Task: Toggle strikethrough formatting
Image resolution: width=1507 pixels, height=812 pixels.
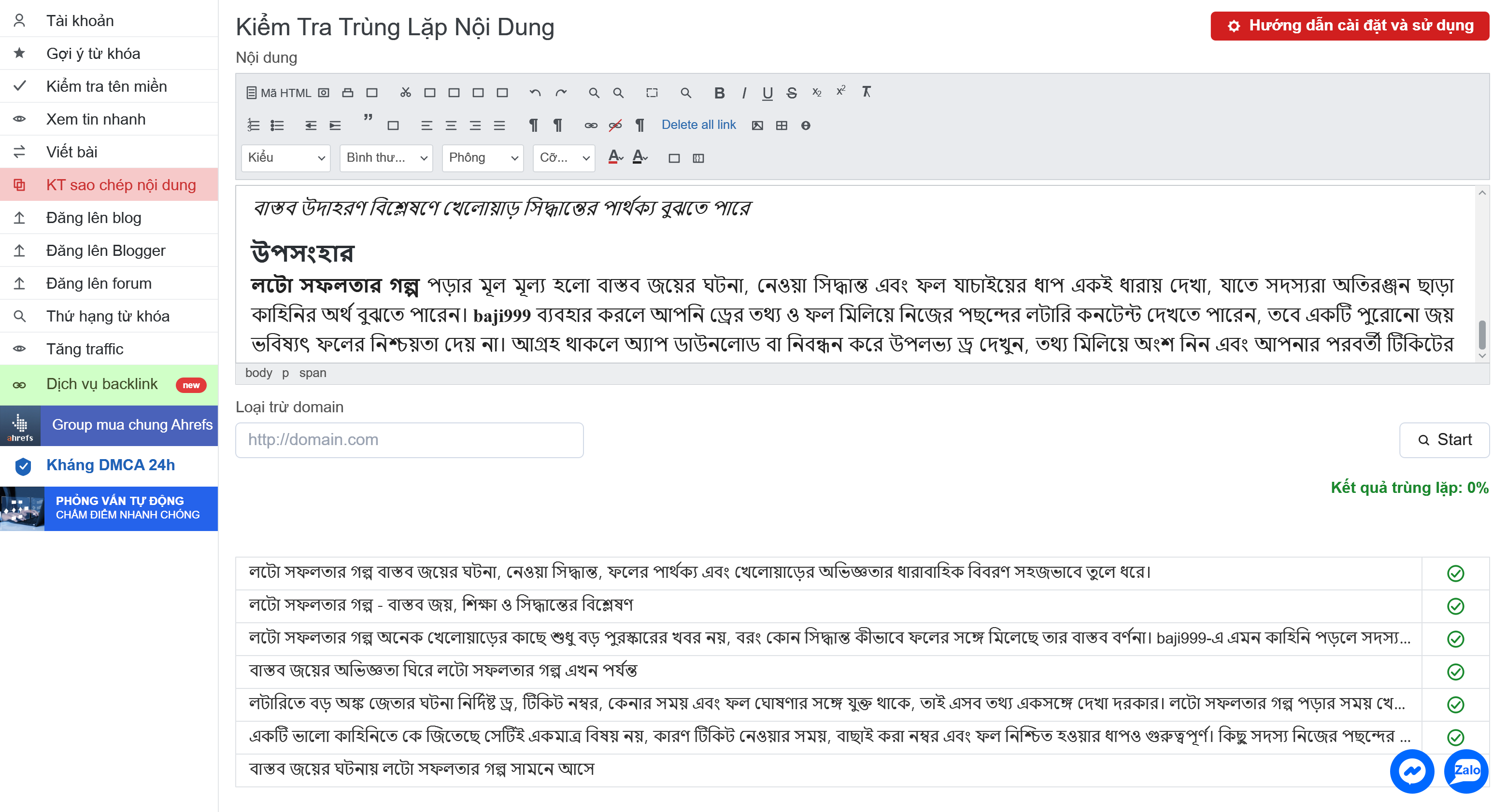Action: (x=791, y=92)
